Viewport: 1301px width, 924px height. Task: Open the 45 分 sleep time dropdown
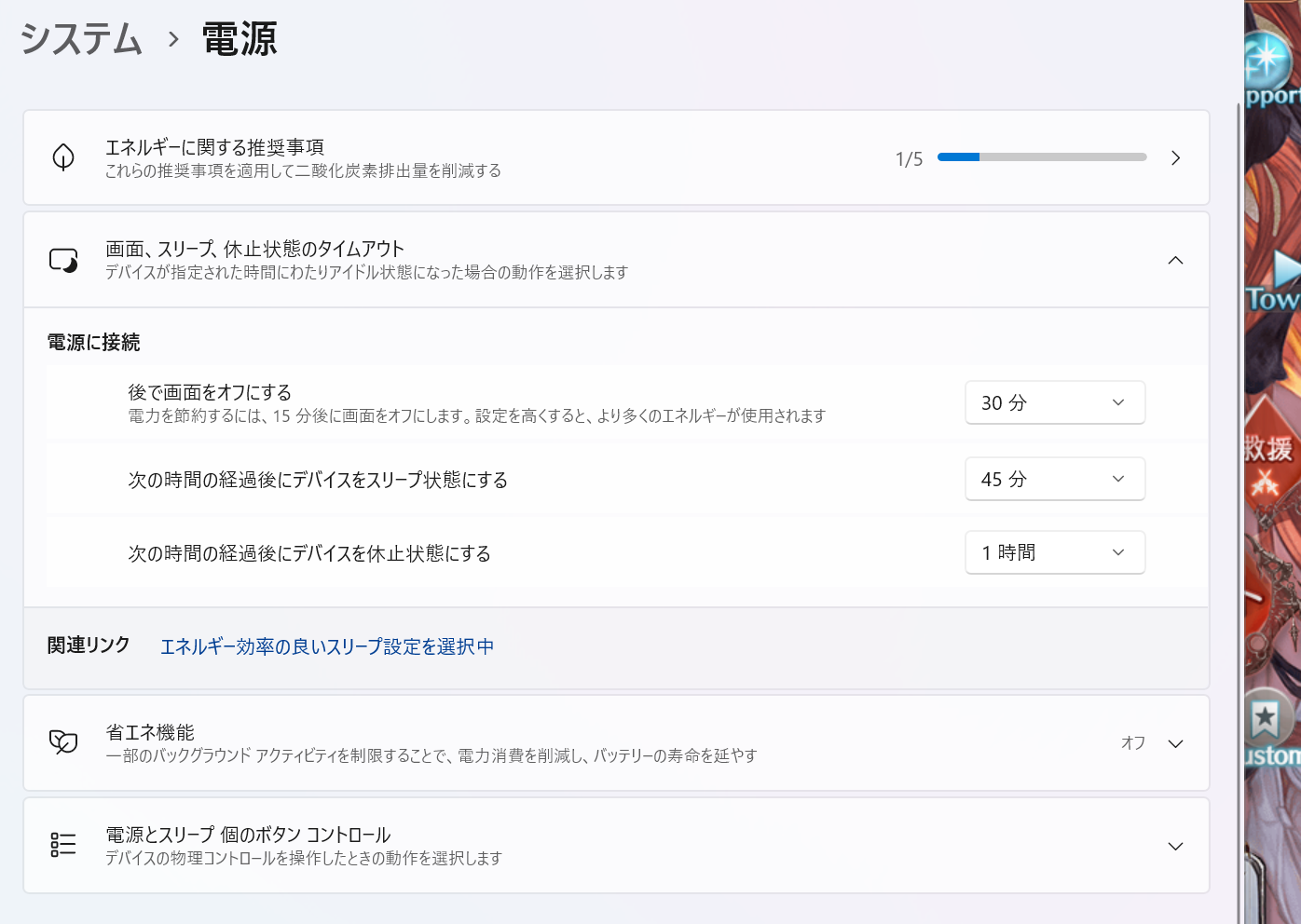pyautogui.click(x=1054, y=479)
